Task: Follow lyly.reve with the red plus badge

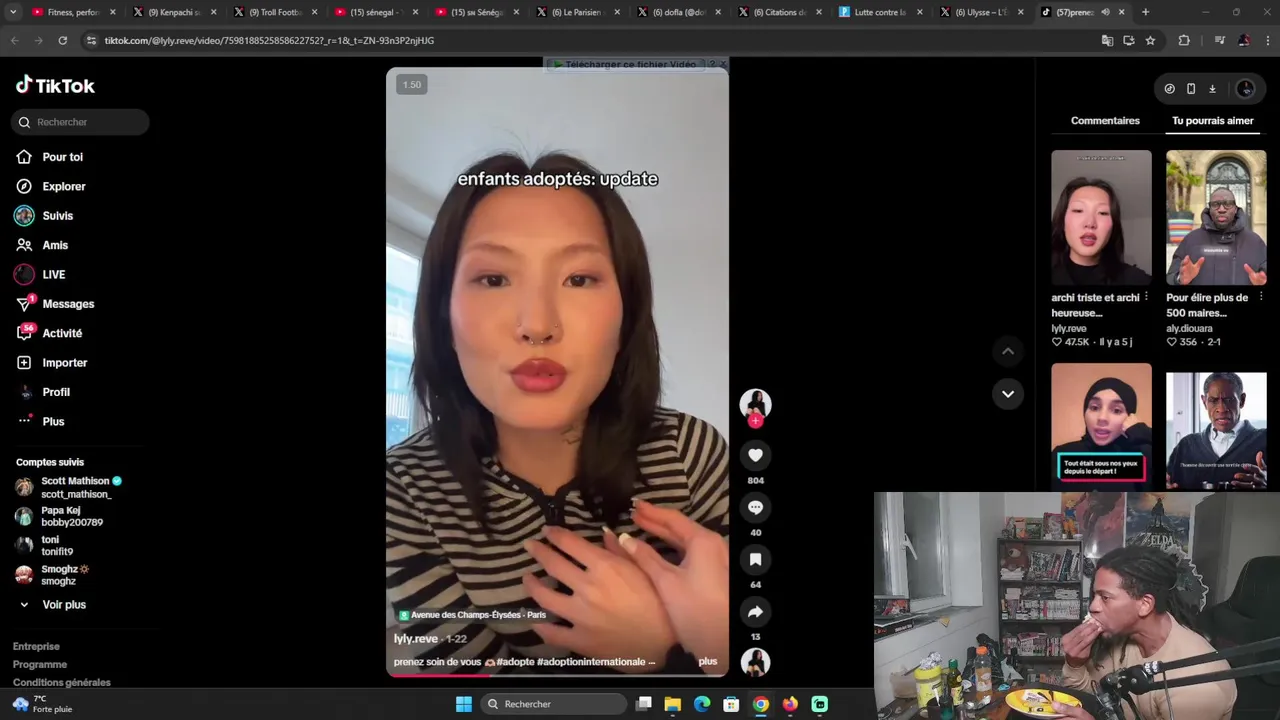Action: pyautogui.click(x=755, y=421)
